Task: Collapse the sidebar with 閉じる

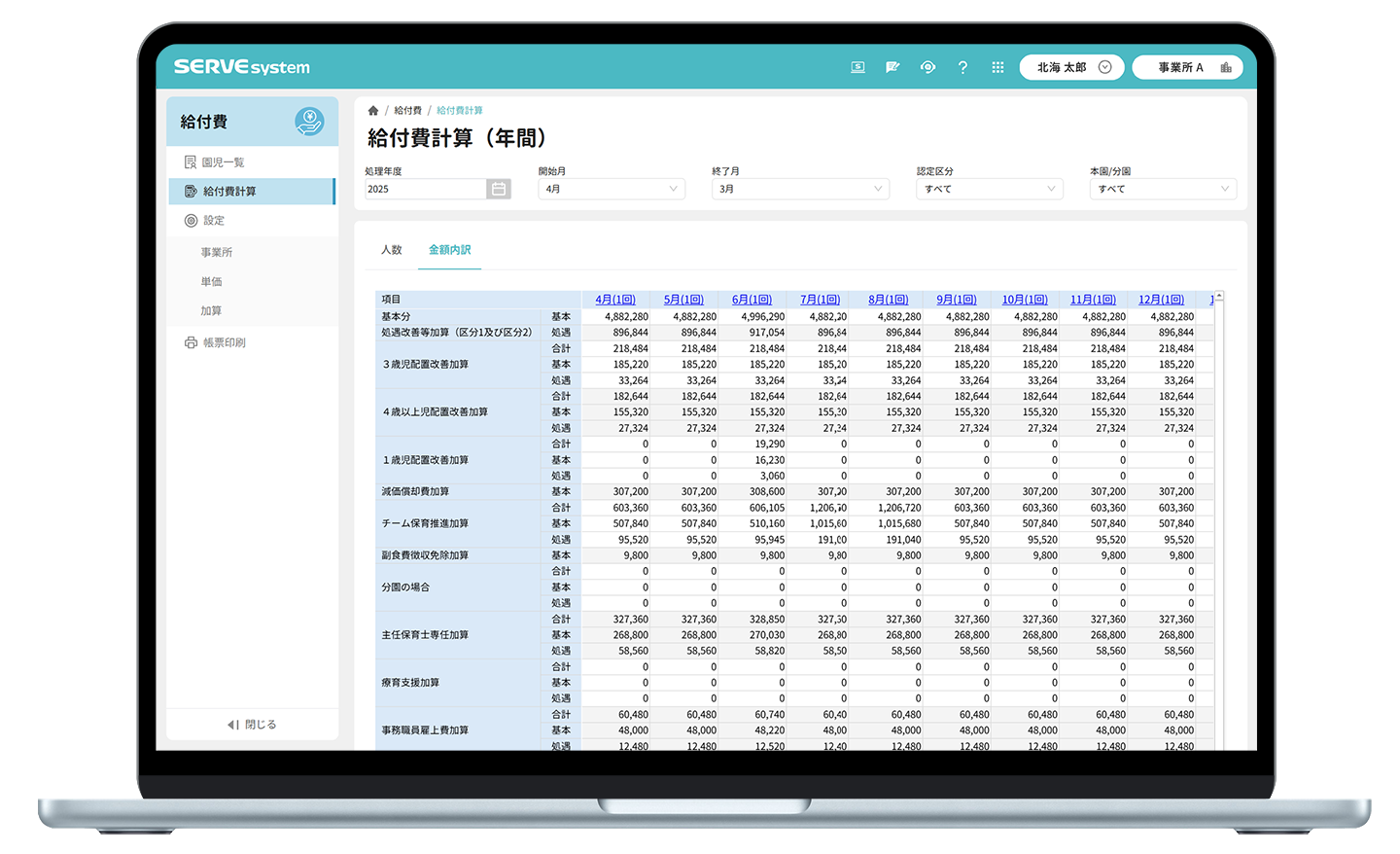Action: pos(252,725)
